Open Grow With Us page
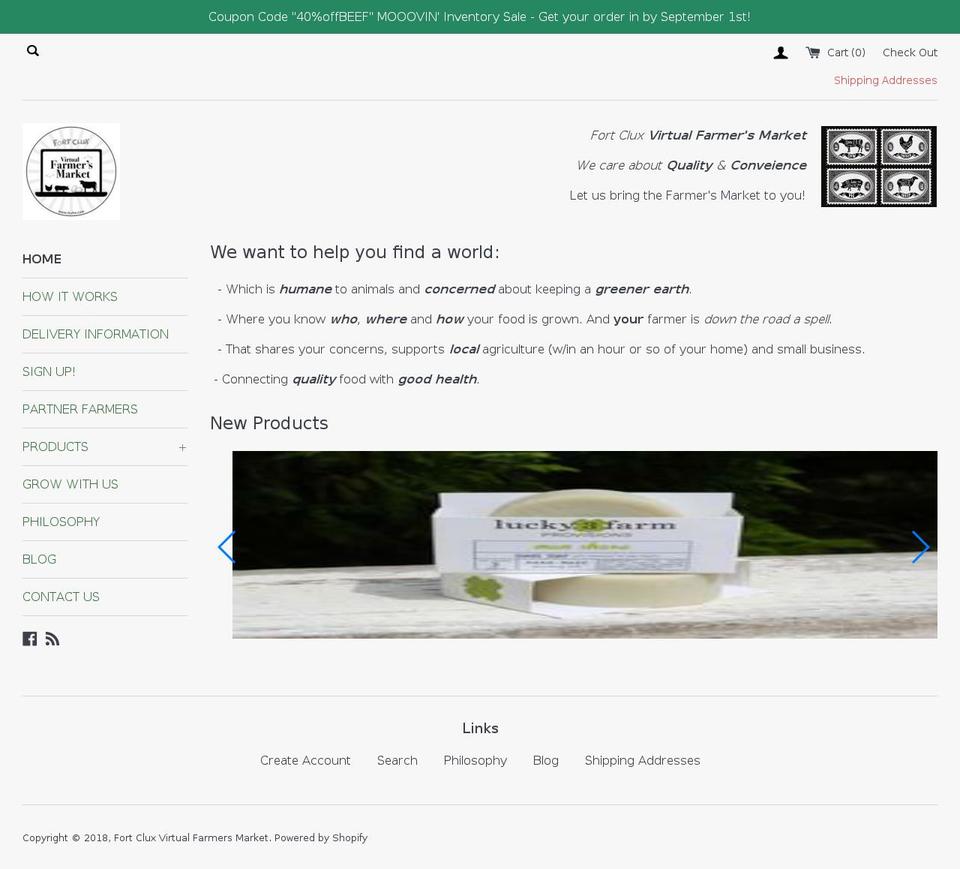The width and height of the screenshot is (960, 869). coord(70,484)
